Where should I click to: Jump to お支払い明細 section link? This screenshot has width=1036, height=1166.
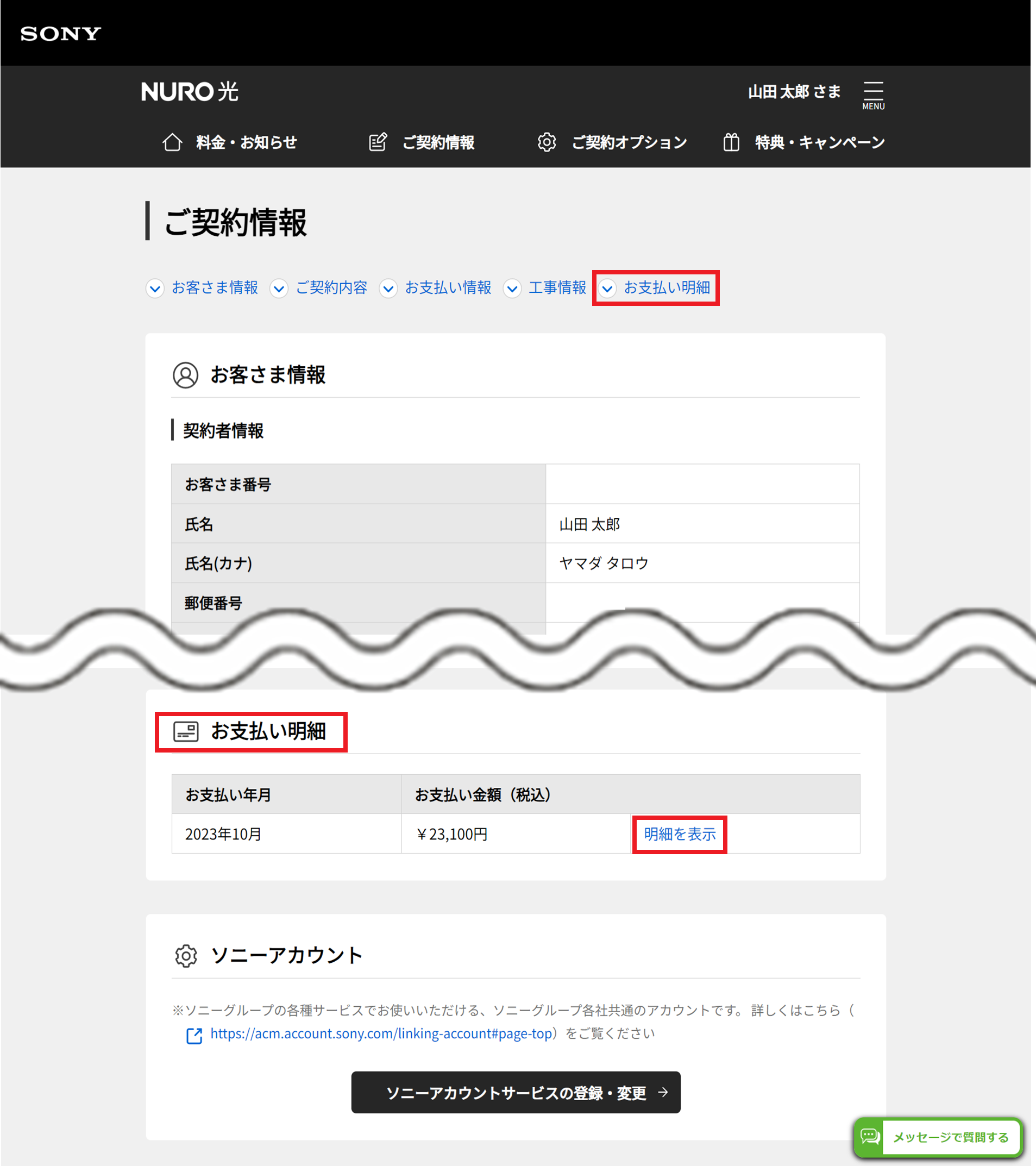point(667,287)
